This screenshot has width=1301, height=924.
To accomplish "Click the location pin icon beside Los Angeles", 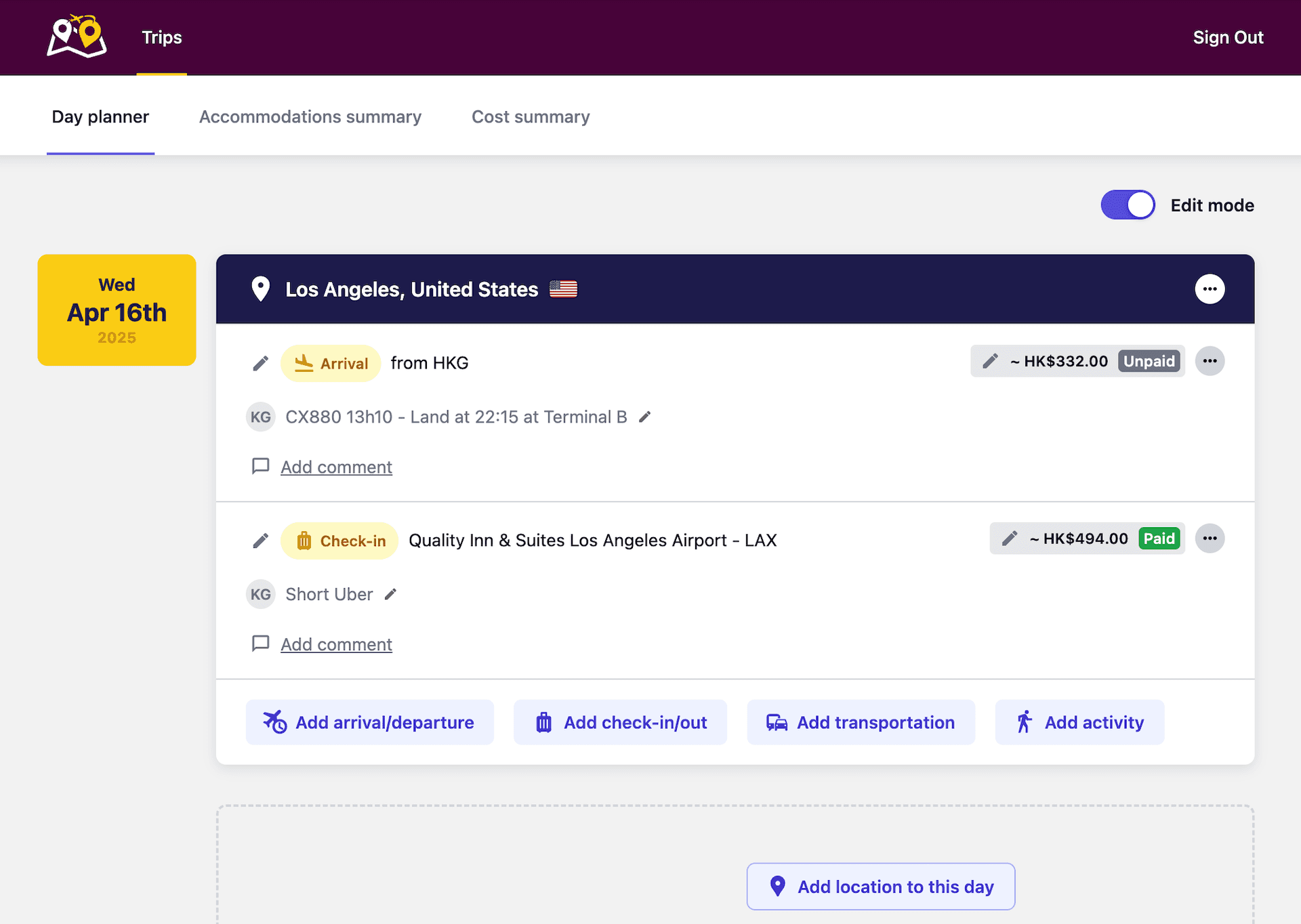I will click(x=260, y=289).
